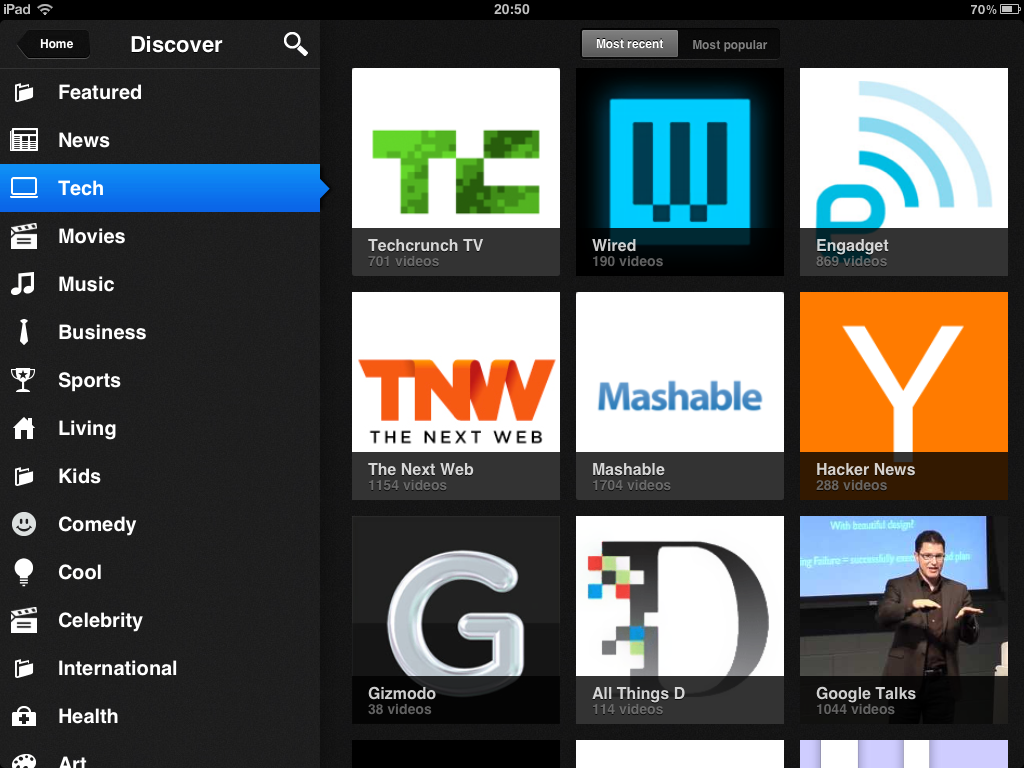The image size is (1024, 768).
Task: Tap the Wi-Fi icon in status bar
Action: coord(44,9)
